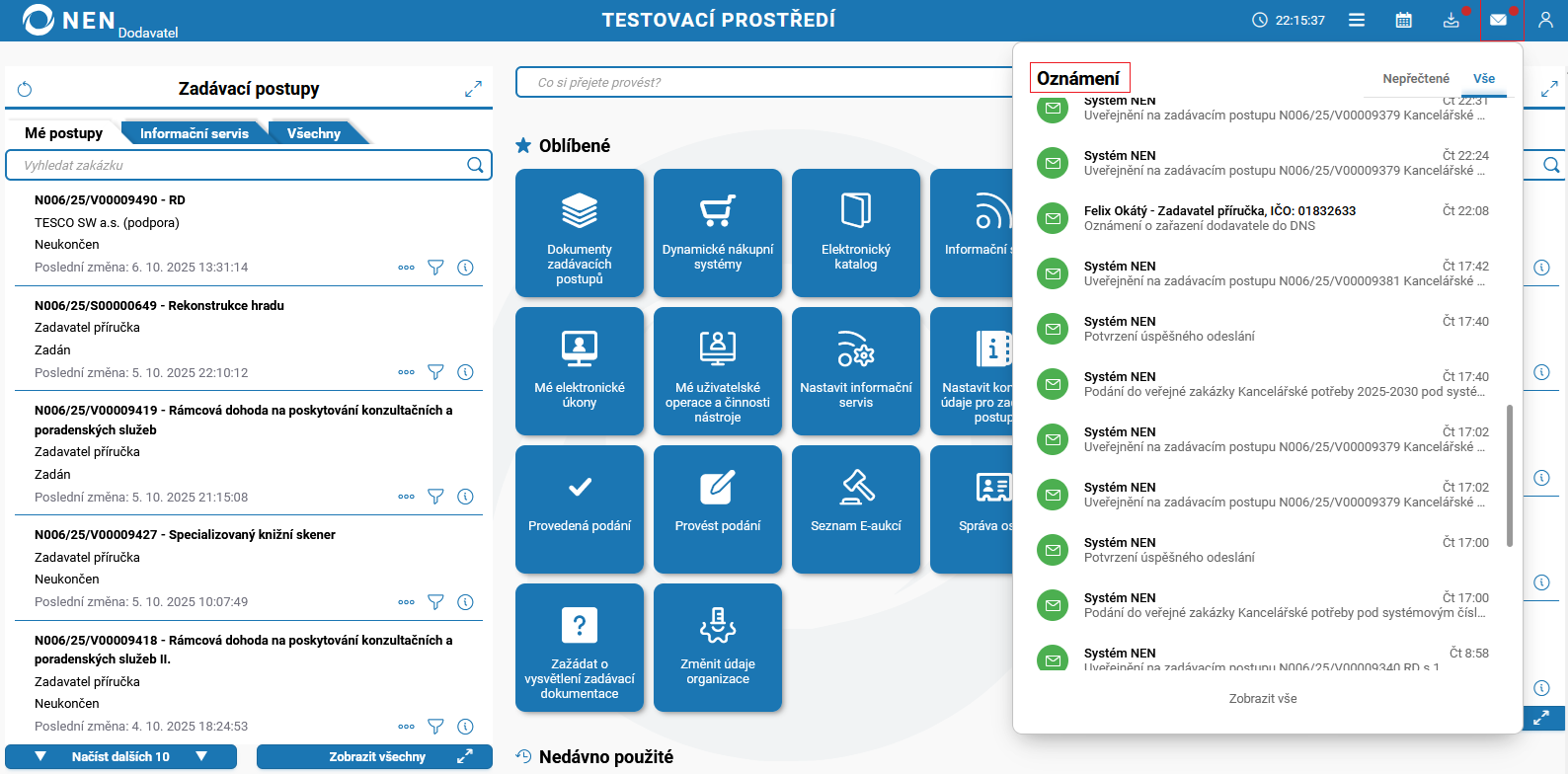Click filter icon for Rekonstrukce hradu row
The image size is (1568, 774).
click(435, 372)
